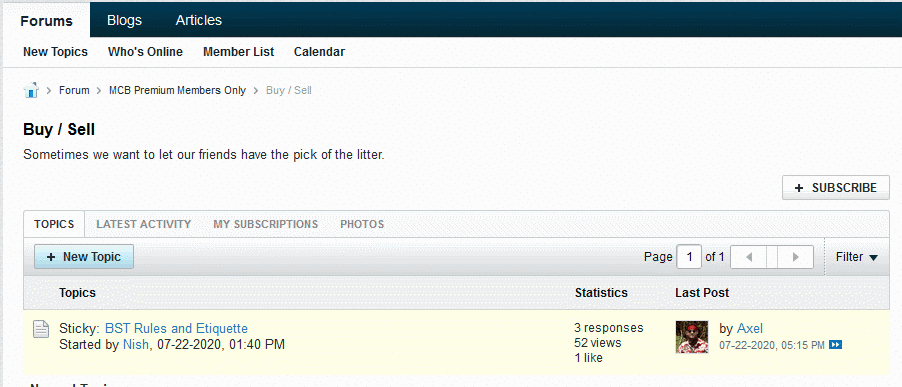The image size is (902, 387).
Task: Open BST Rules and Etiquette topic
Action: pyautogui.click(x=176, y=329)
